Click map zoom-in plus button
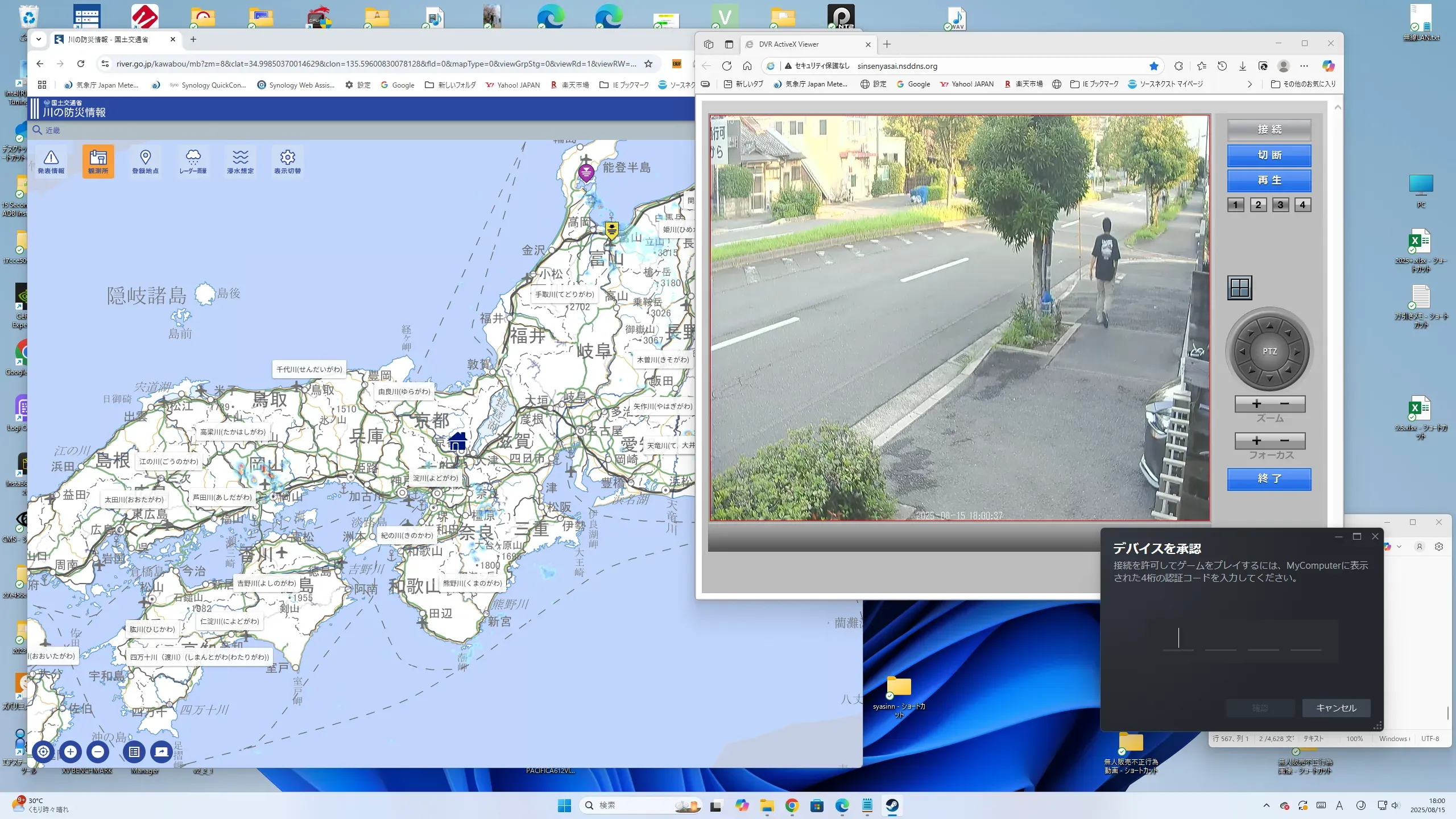 coord(71,751)
